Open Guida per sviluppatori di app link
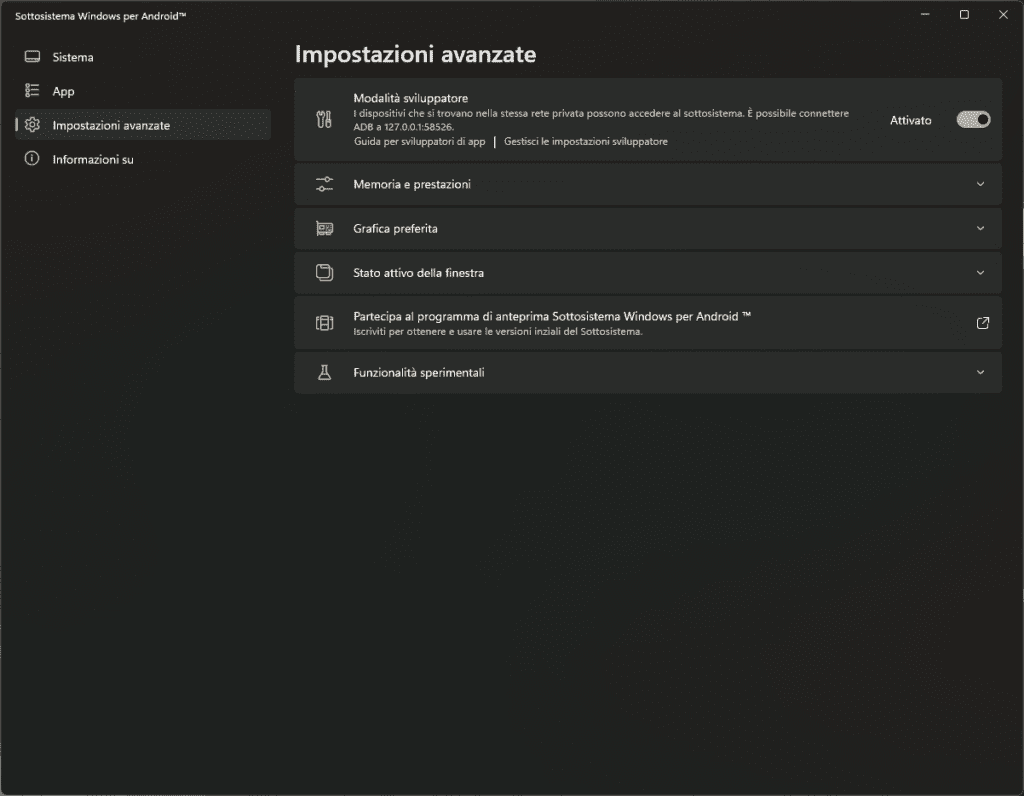 tap(419, 142)
